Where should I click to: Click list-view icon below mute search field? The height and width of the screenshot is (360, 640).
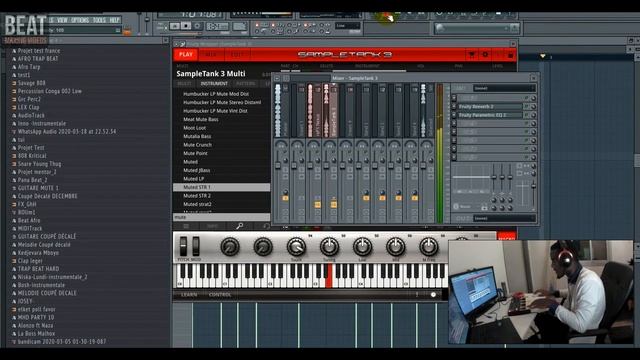[x=186, y=226]
